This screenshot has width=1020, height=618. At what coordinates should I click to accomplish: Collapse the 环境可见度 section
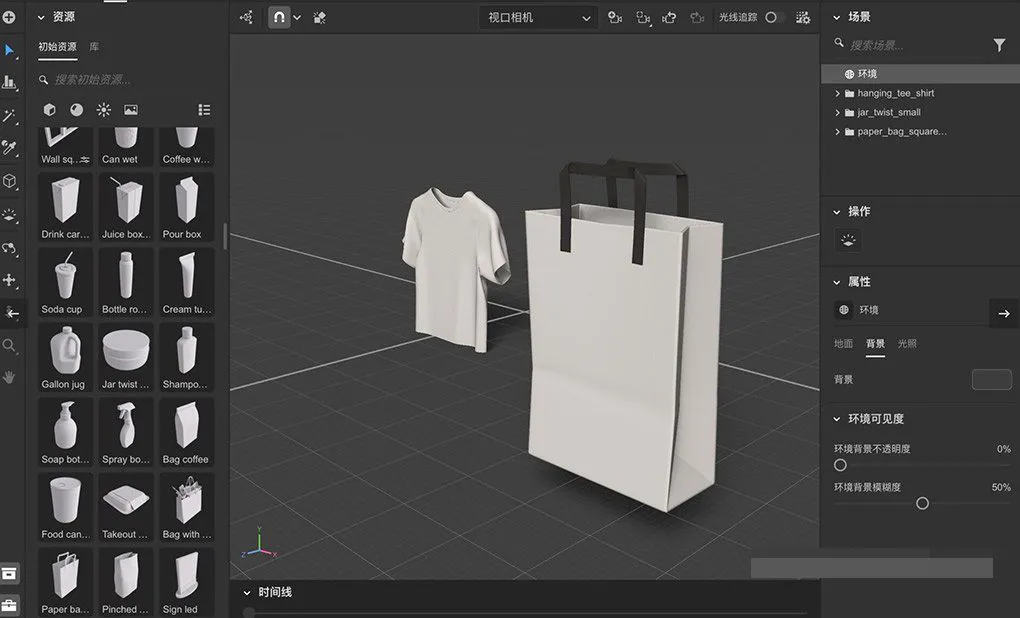pyautogui.click(x=837, y=419)
